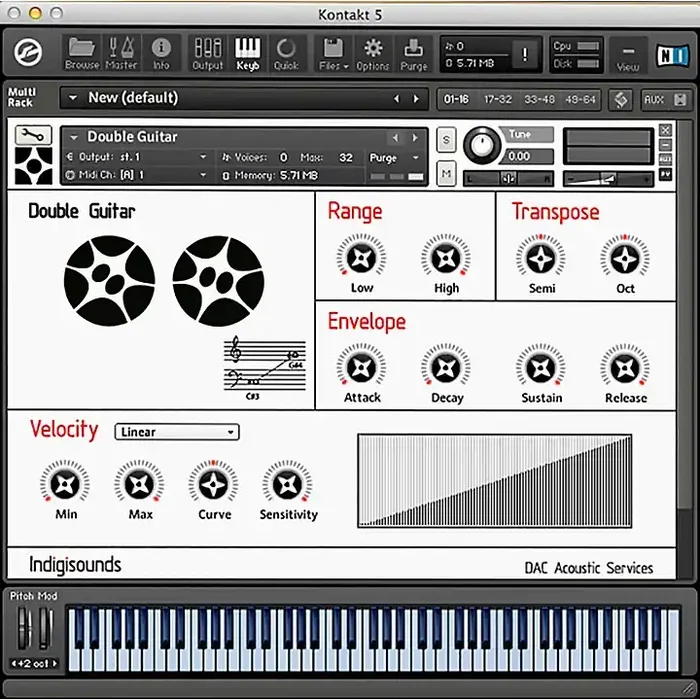Solo the Double Guitar instrument
Image resolution: width=700 pixels, height=700 pixels.
[x=446, y=140]
